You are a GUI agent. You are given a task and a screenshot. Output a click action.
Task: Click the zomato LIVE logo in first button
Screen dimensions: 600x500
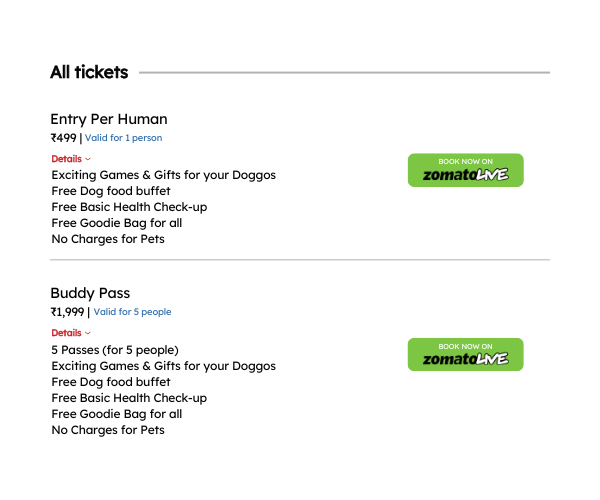coord(465,175)
